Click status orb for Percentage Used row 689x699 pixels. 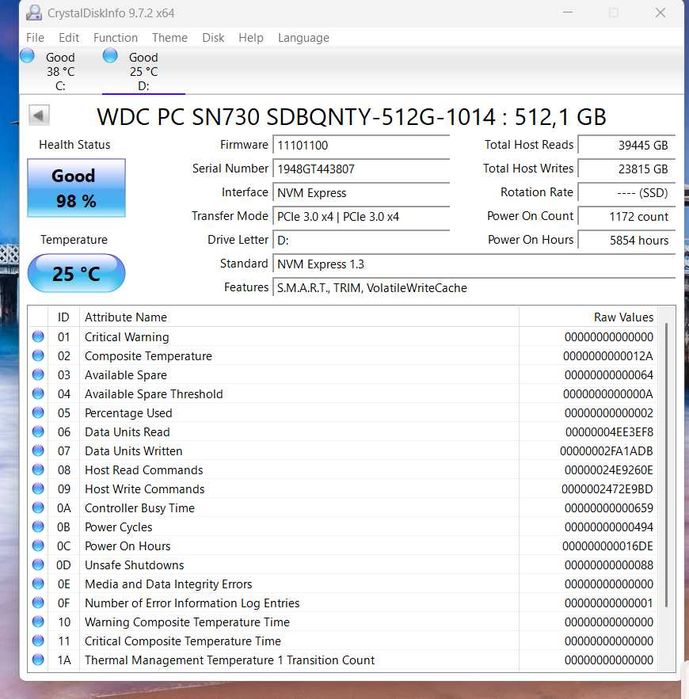click(x=38, y=413)
